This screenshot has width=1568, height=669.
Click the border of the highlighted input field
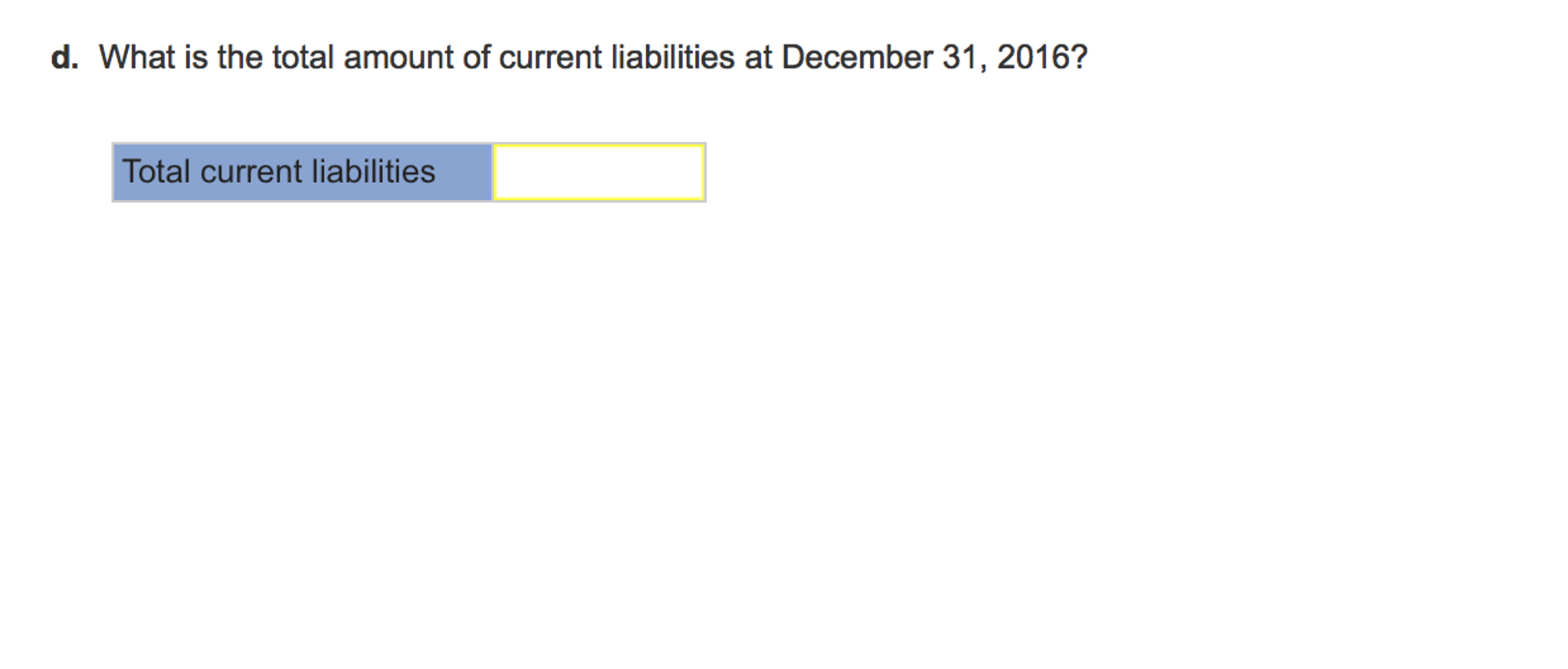pyautogui.click(x=598, y=146)
